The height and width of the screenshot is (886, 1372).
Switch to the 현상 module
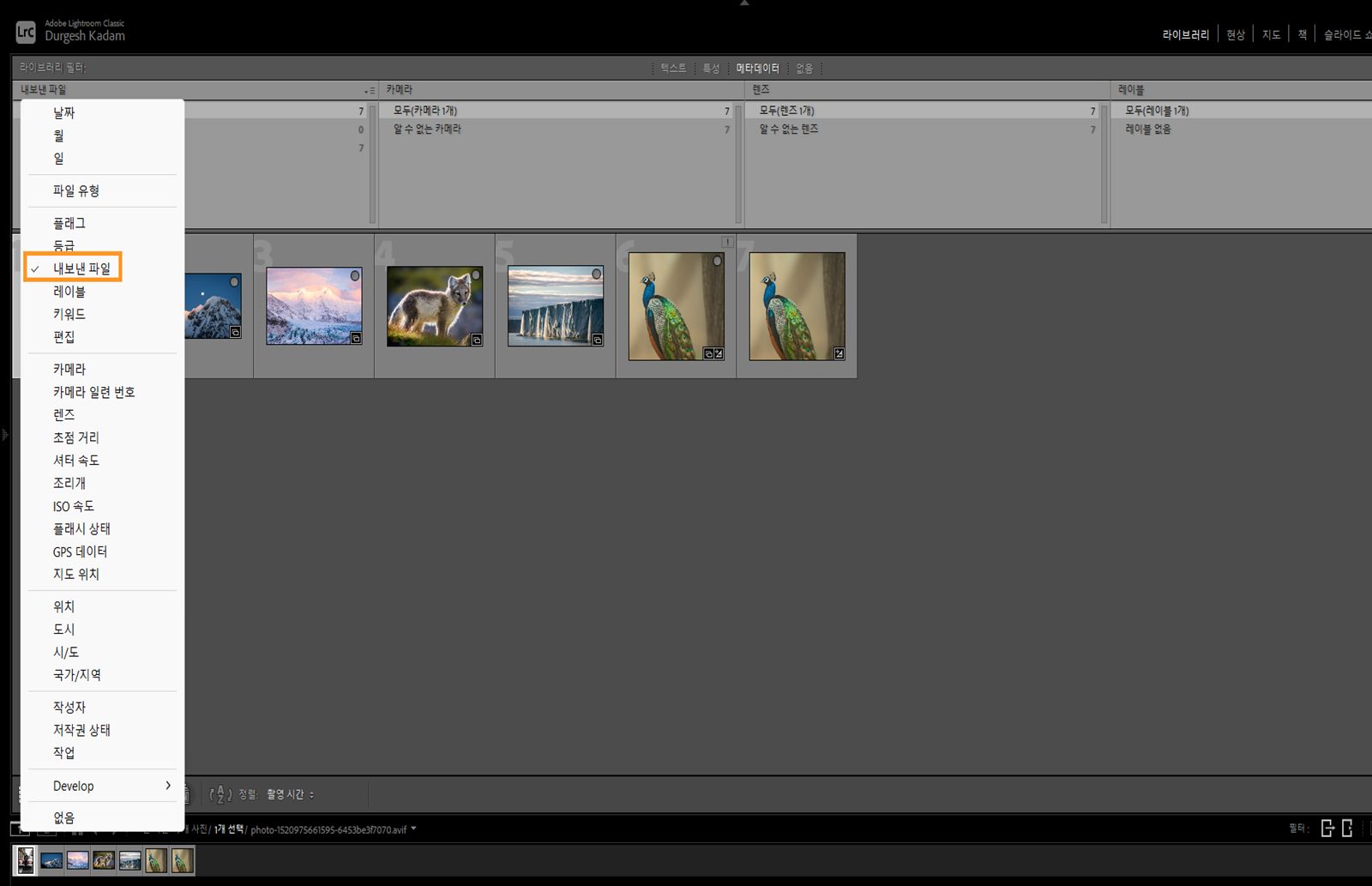[1235, 34]
